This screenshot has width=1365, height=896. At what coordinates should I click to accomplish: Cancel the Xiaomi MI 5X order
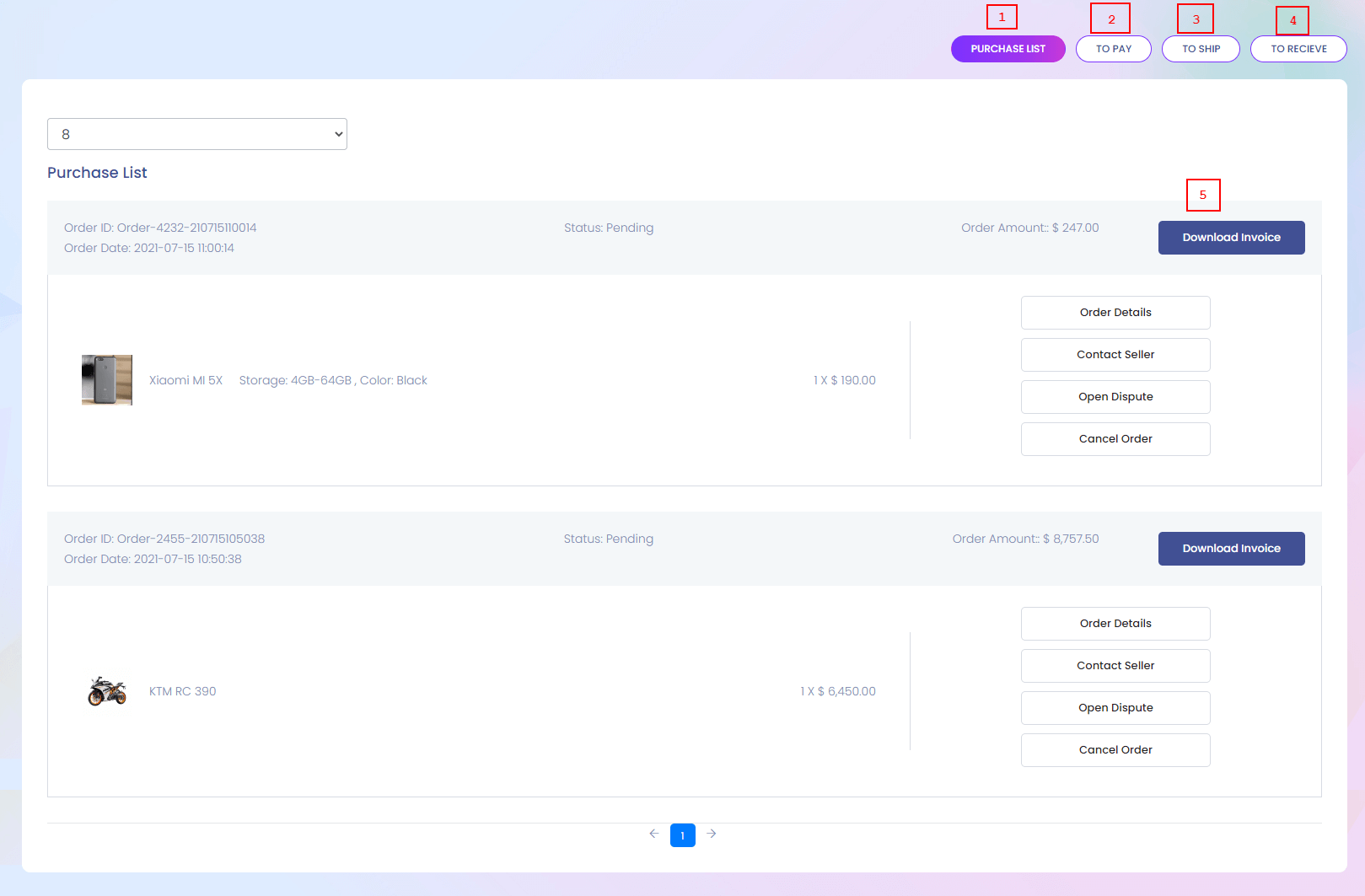coord(1115,439)
